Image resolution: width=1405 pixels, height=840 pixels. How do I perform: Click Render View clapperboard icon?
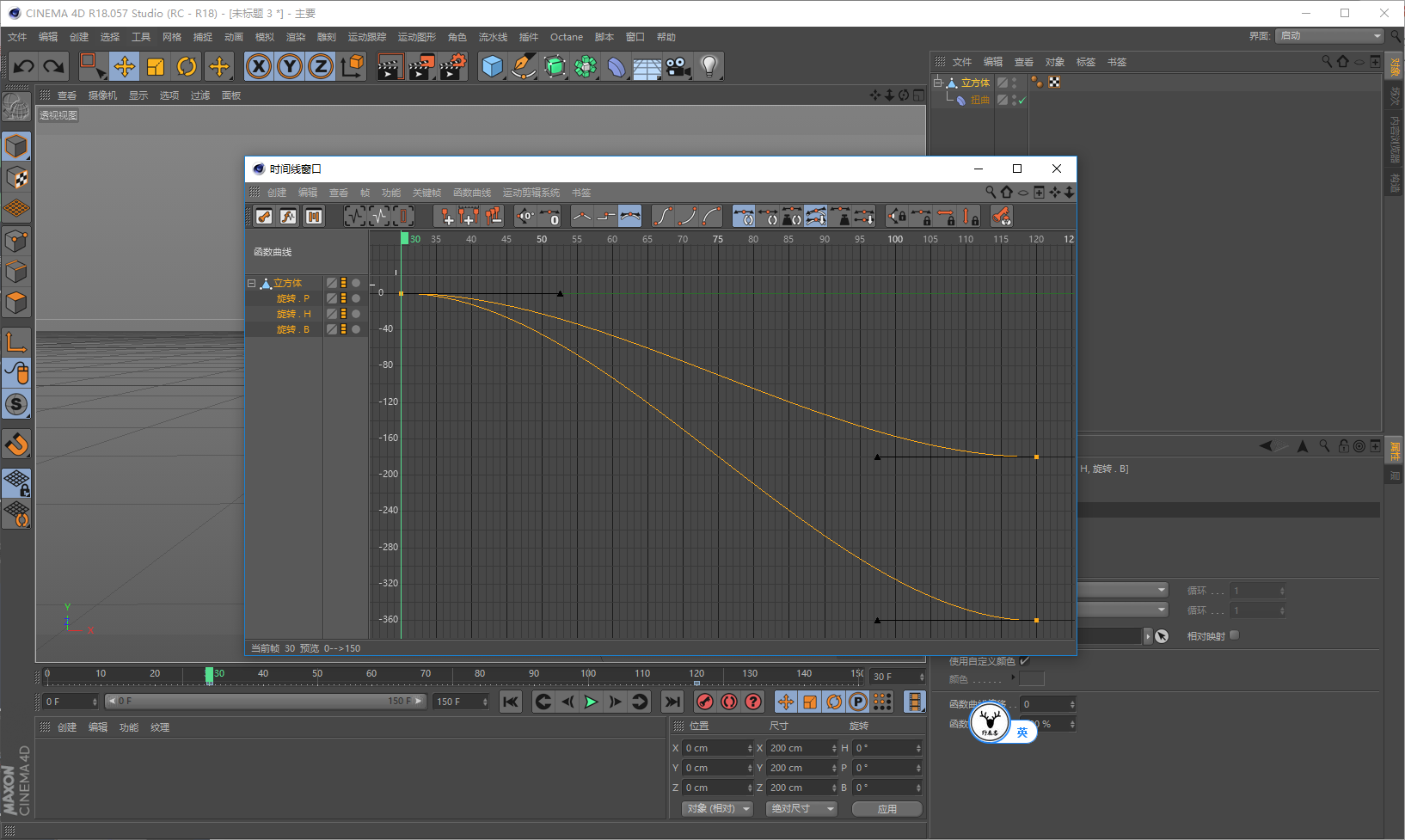[x=390, y=66]
